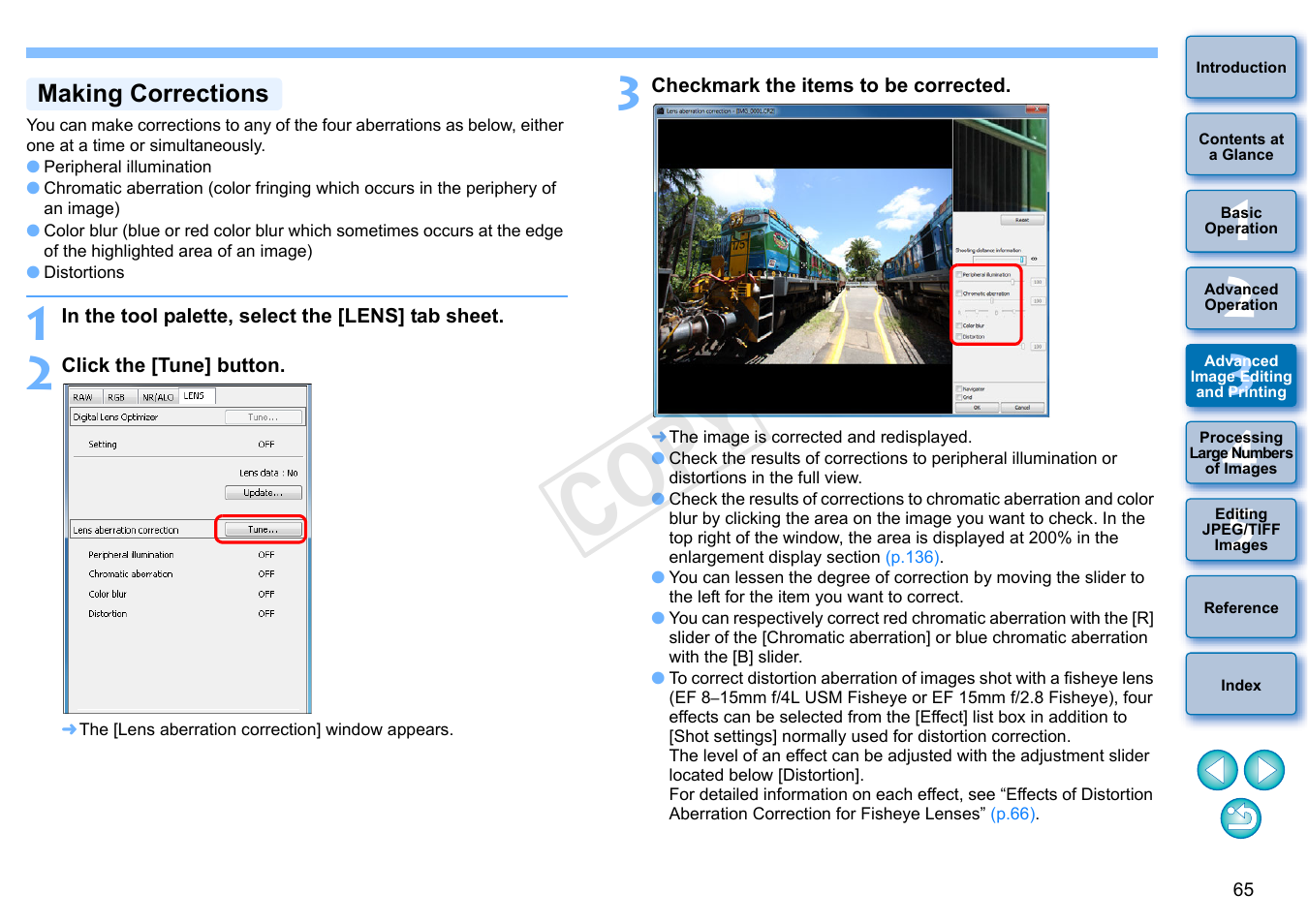
Task: Click the Digital Lens Optimizer Tune button
Action: (x=263, y=417)
